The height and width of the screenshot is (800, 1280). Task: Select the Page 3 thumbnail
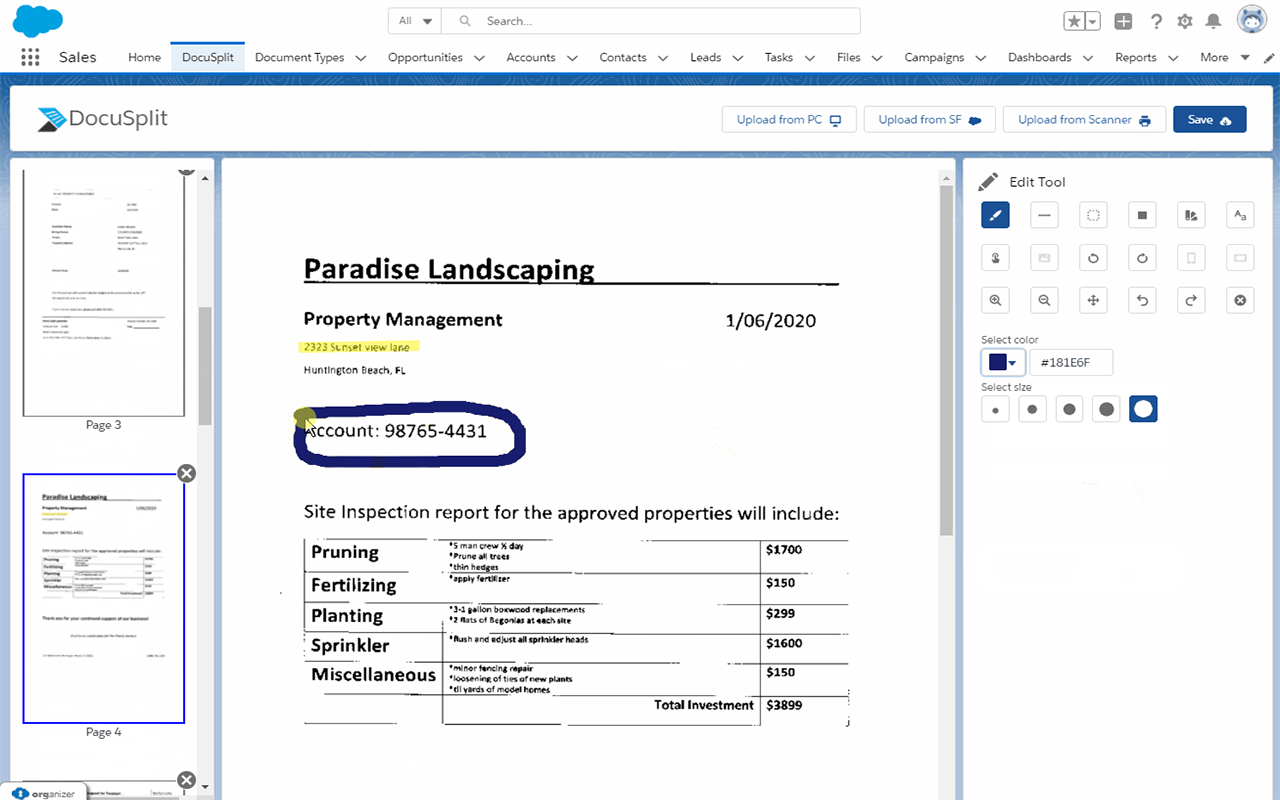[104, 292]
